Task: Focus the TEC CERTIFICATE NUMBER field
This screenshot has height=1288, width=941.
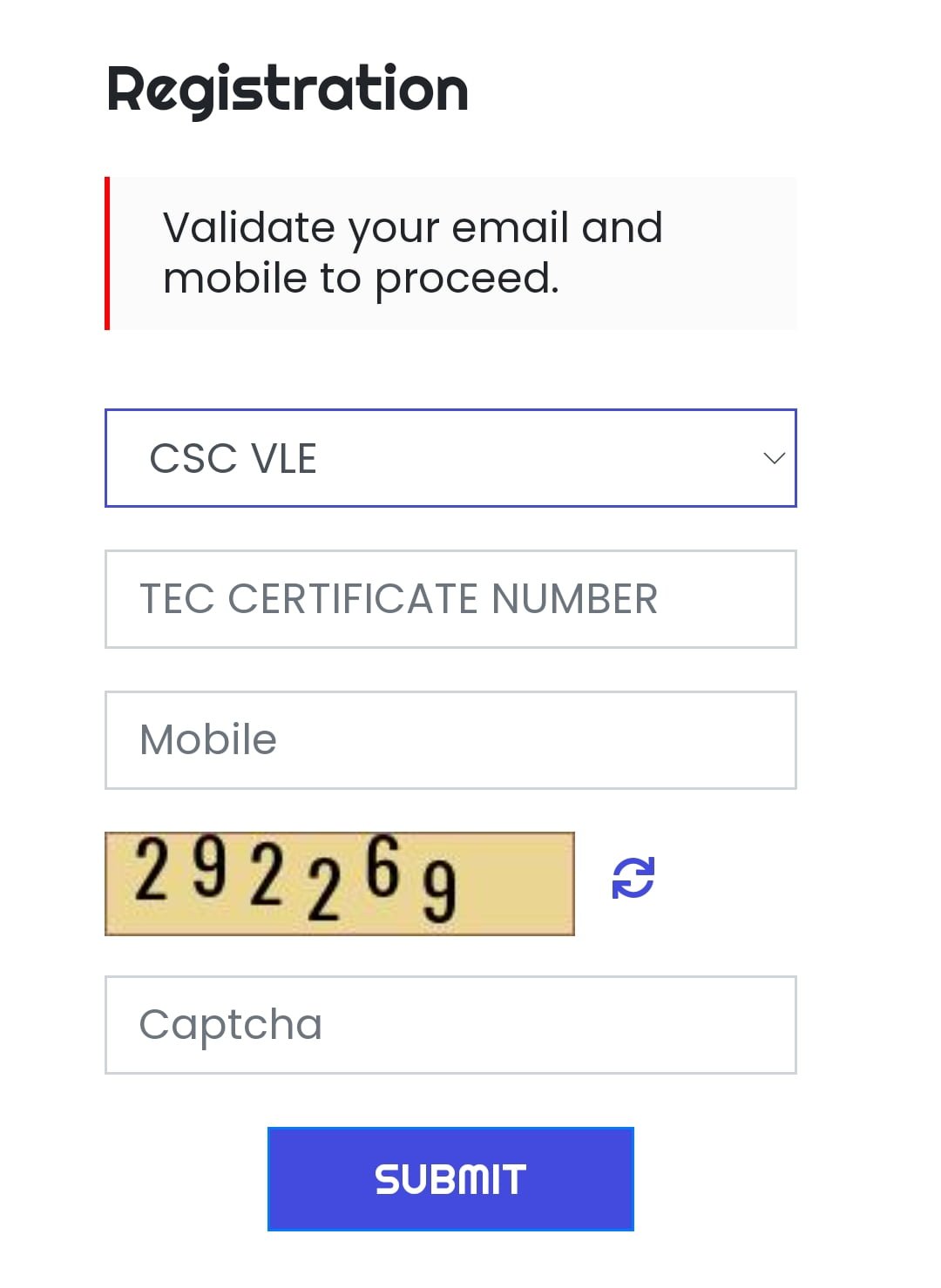Action: (x=450, y=599)
